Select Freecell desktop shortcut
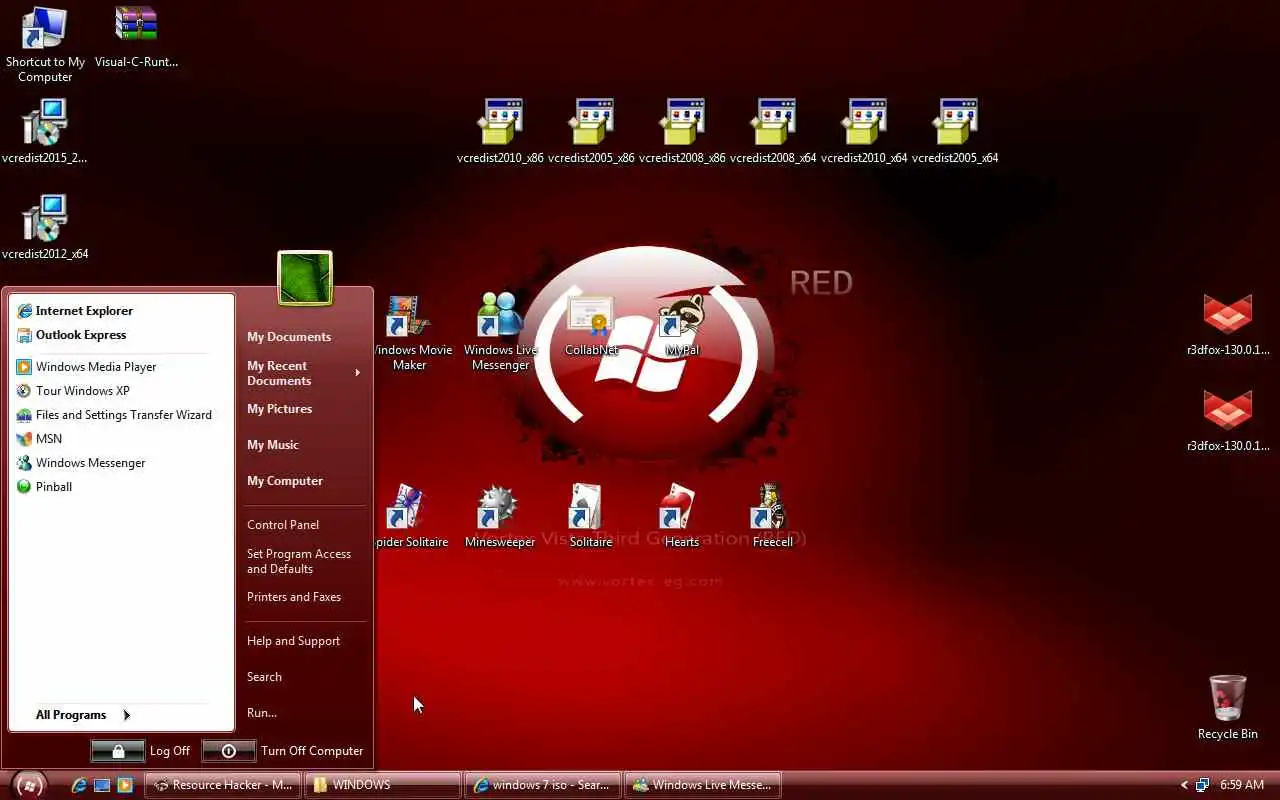Viewport: 1280px width, 800px height. pos(773,517)
